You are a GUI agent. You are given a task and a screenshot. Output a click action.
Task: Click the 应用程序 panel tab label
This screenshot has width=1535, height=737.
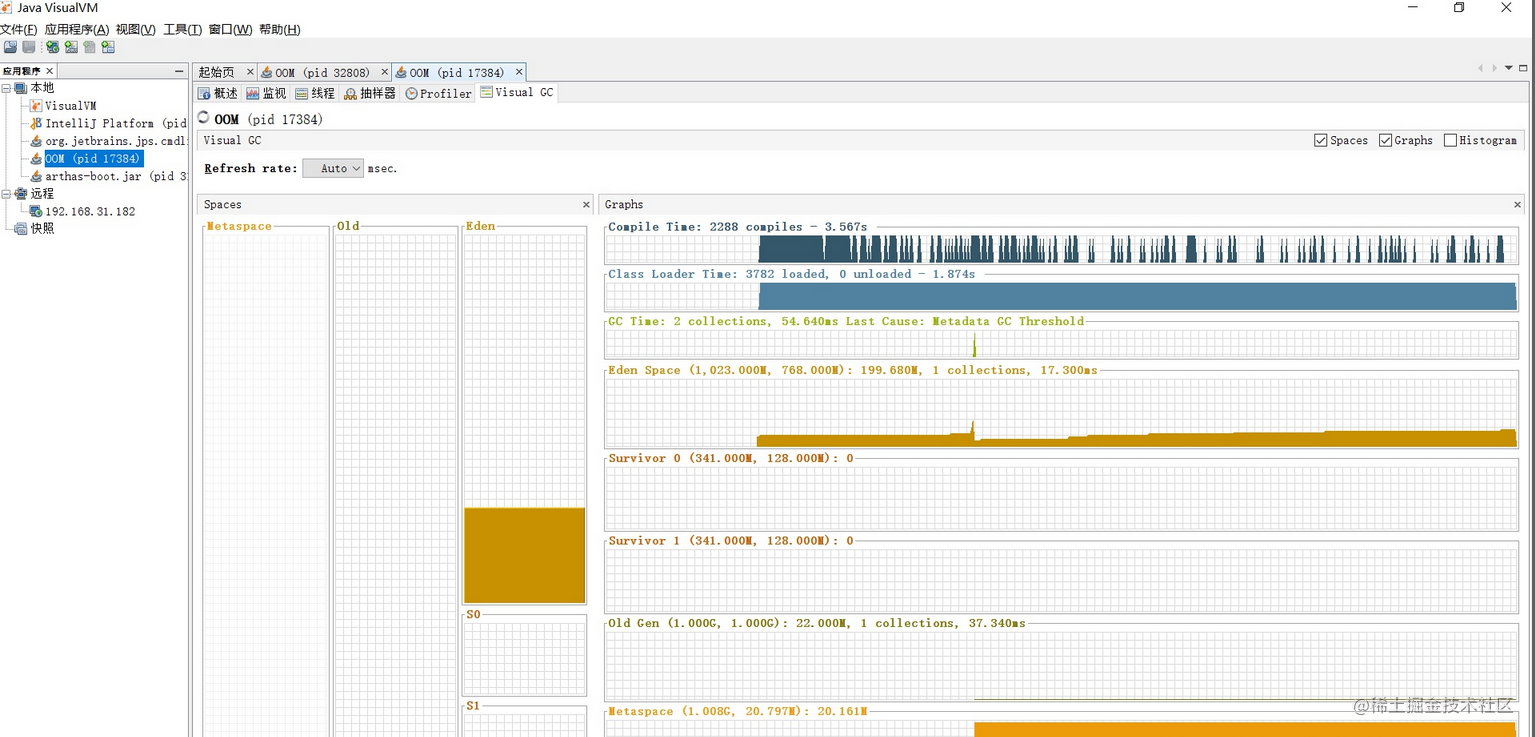21,71
